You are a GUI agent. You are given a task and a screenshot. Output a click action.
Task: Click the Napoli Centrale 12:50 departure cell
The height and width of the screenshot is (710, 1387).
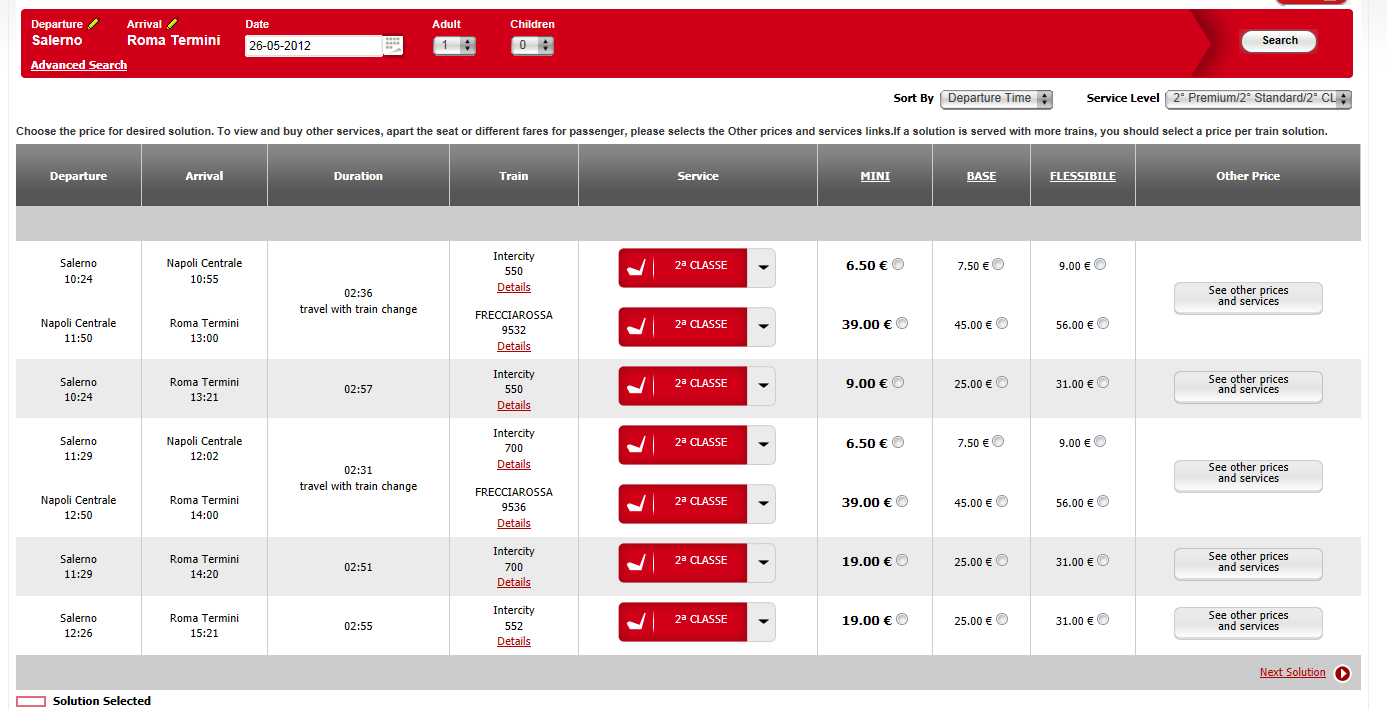78,508
